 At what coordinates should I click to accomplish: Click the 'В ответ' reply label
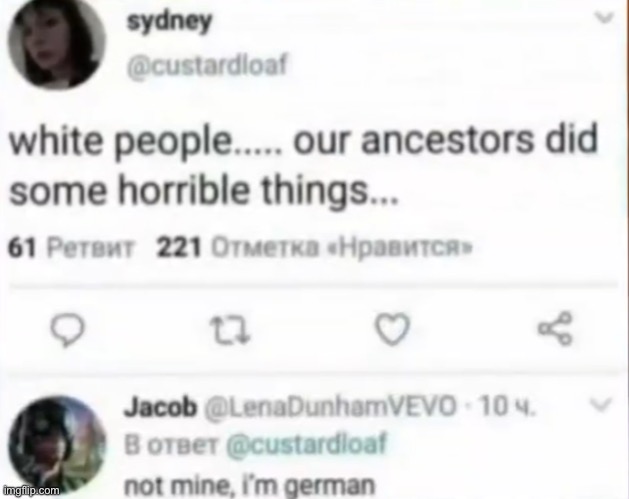pos(172,445)
